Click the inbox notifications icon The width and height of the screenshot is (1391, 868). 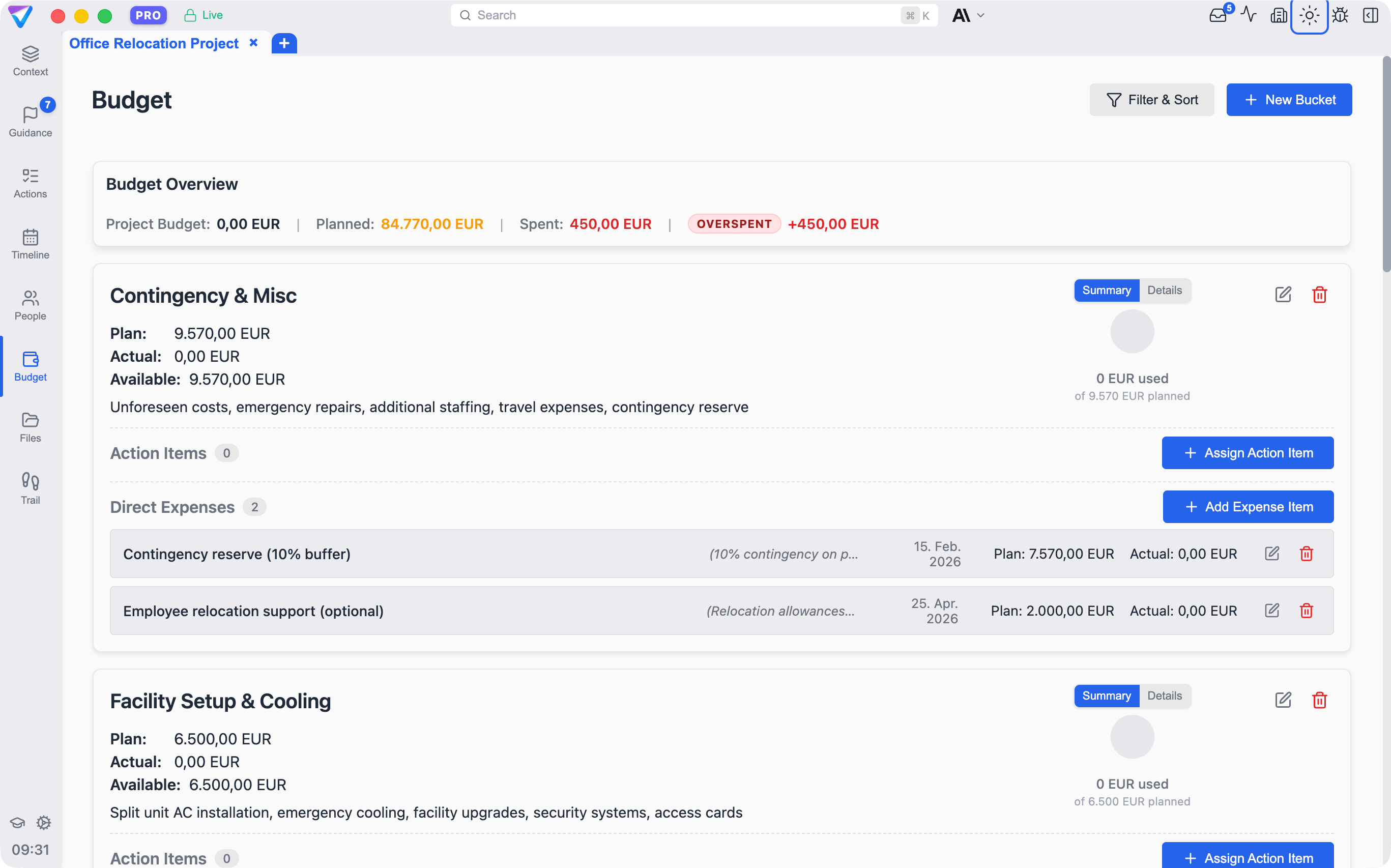1218,15
